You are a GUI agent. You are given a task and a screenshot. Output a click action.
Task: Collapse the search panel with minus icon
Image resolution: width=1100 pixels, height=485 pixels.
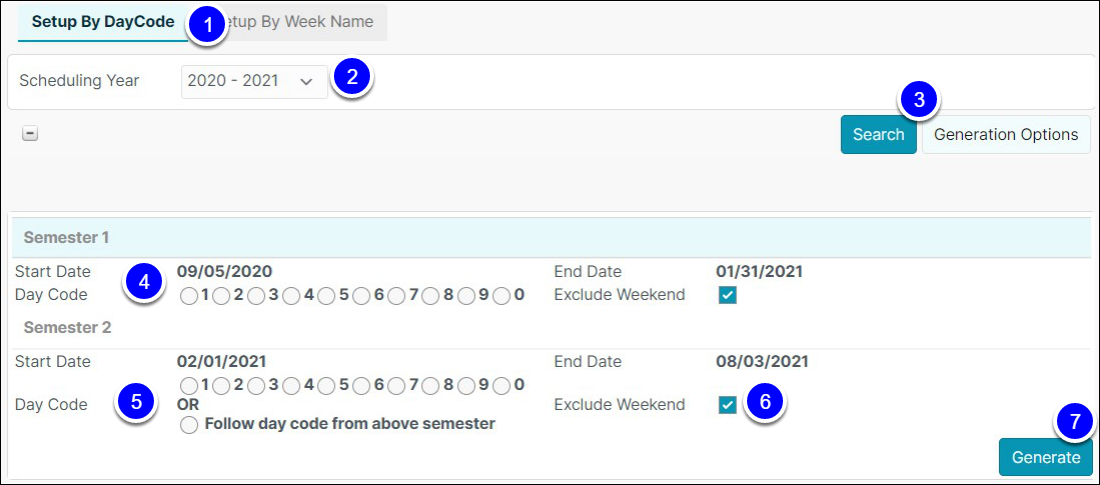coord(29,134)
